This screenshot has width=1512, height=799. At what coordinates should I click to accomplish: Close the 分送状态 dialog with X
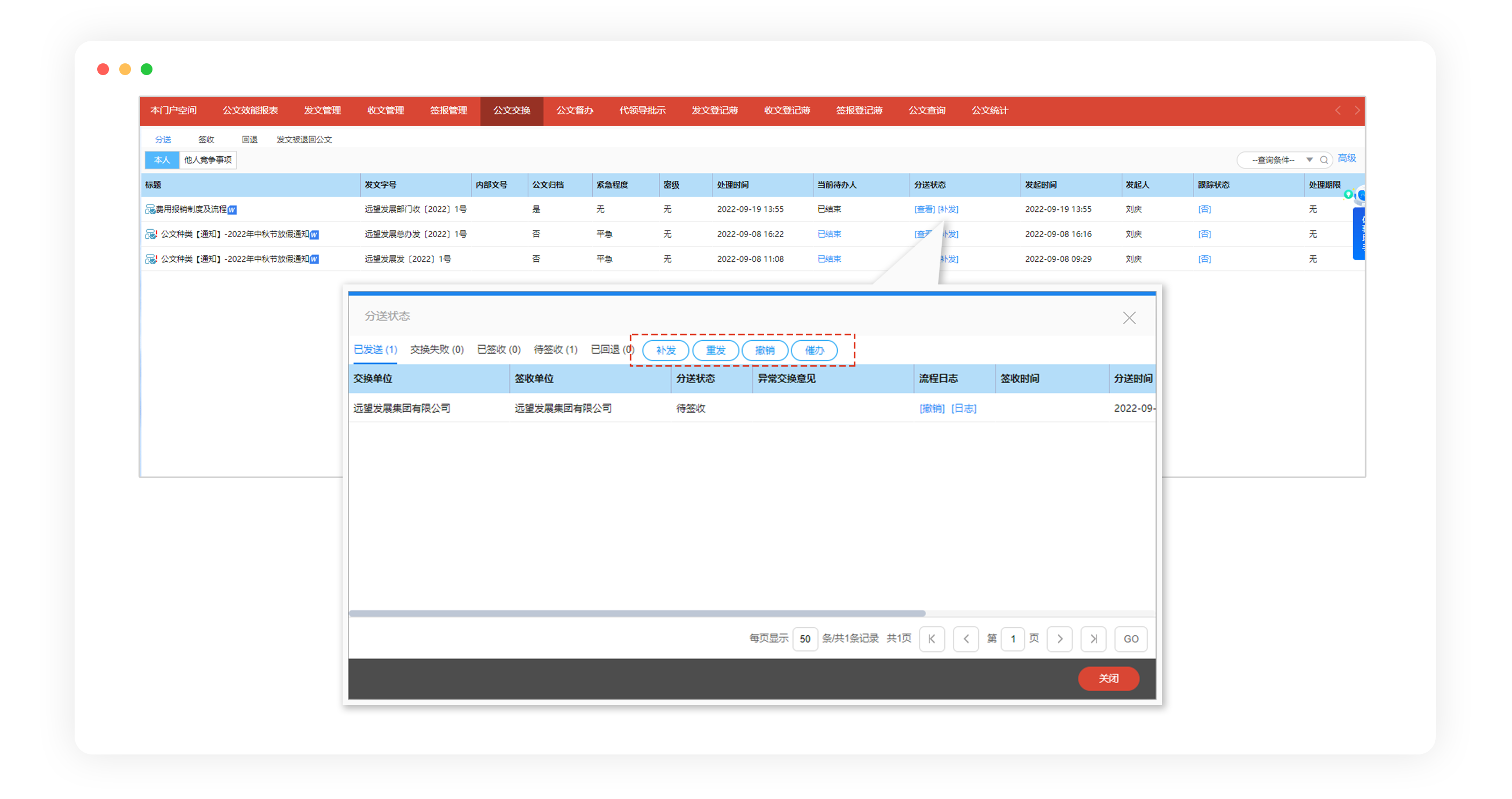point(1129,318)
